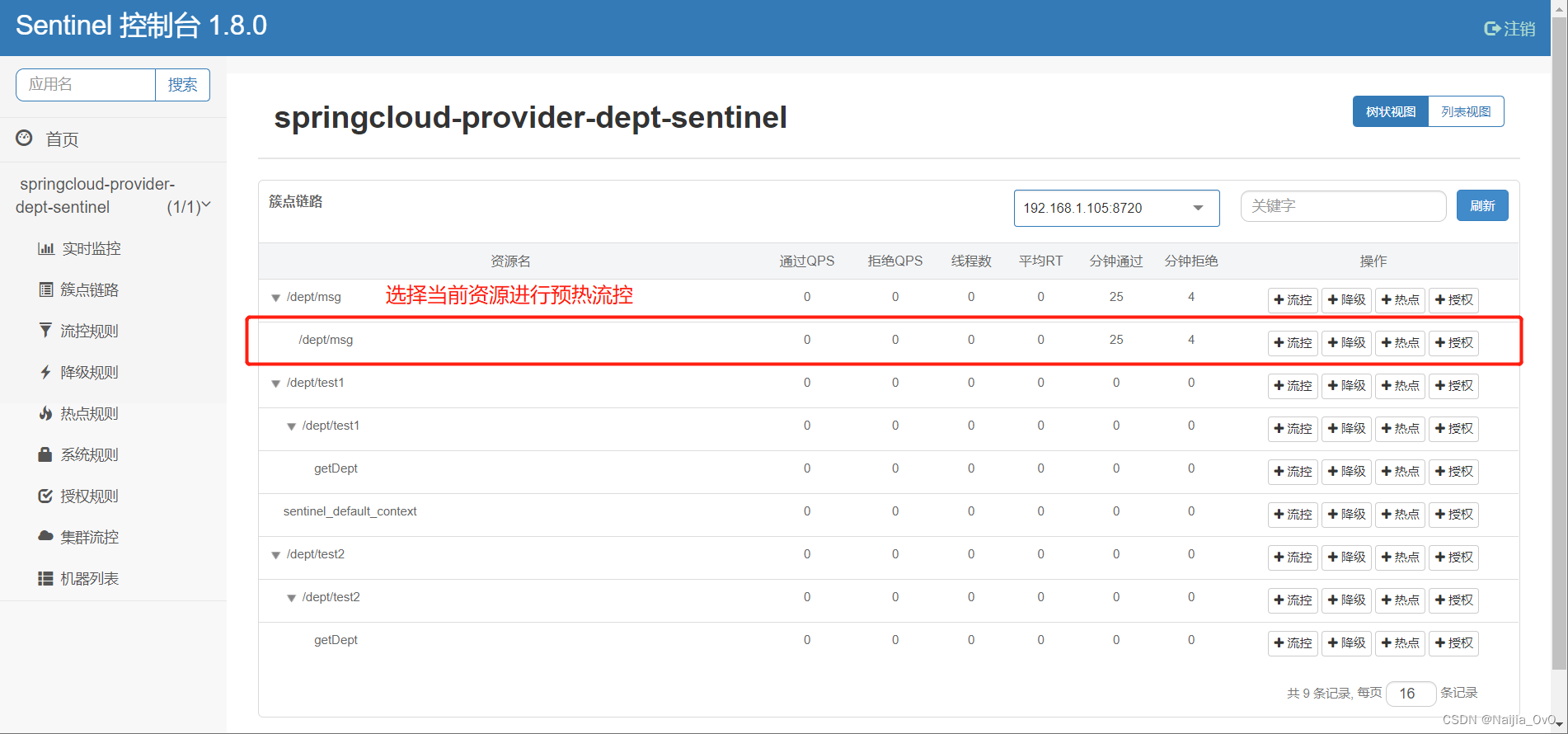Select first getDept resource name

pos(336,468)
